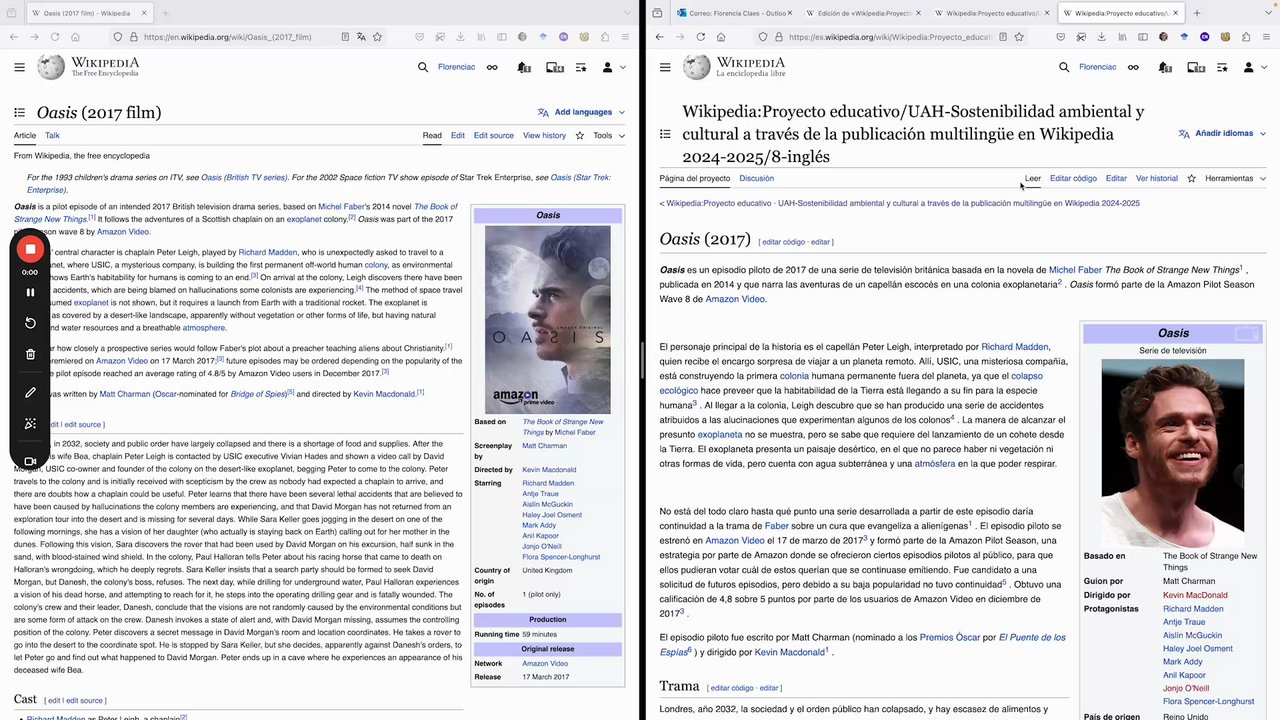Open the Edit source tab
1280x720 pixels.
pyautogui.click(x=493, y=135)
